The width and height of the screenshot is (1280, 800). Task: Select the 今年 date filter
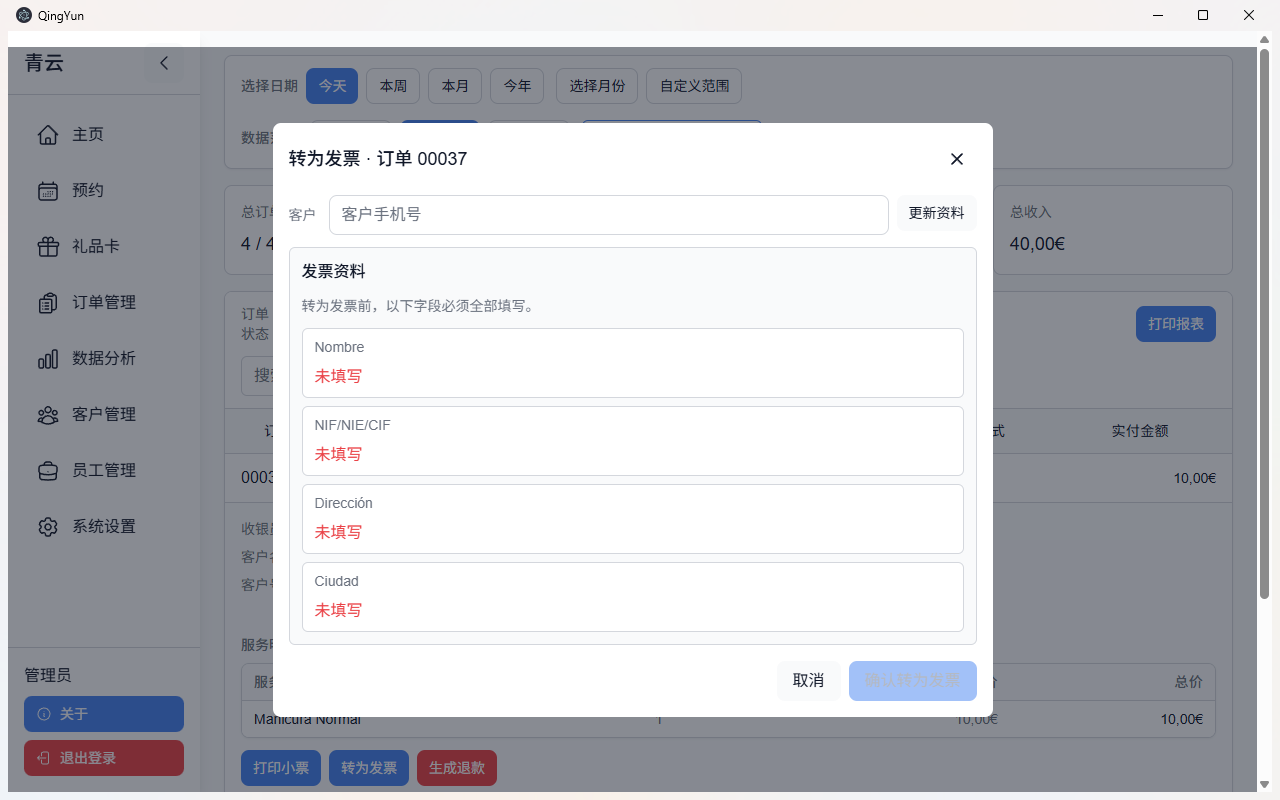point(517,86)
